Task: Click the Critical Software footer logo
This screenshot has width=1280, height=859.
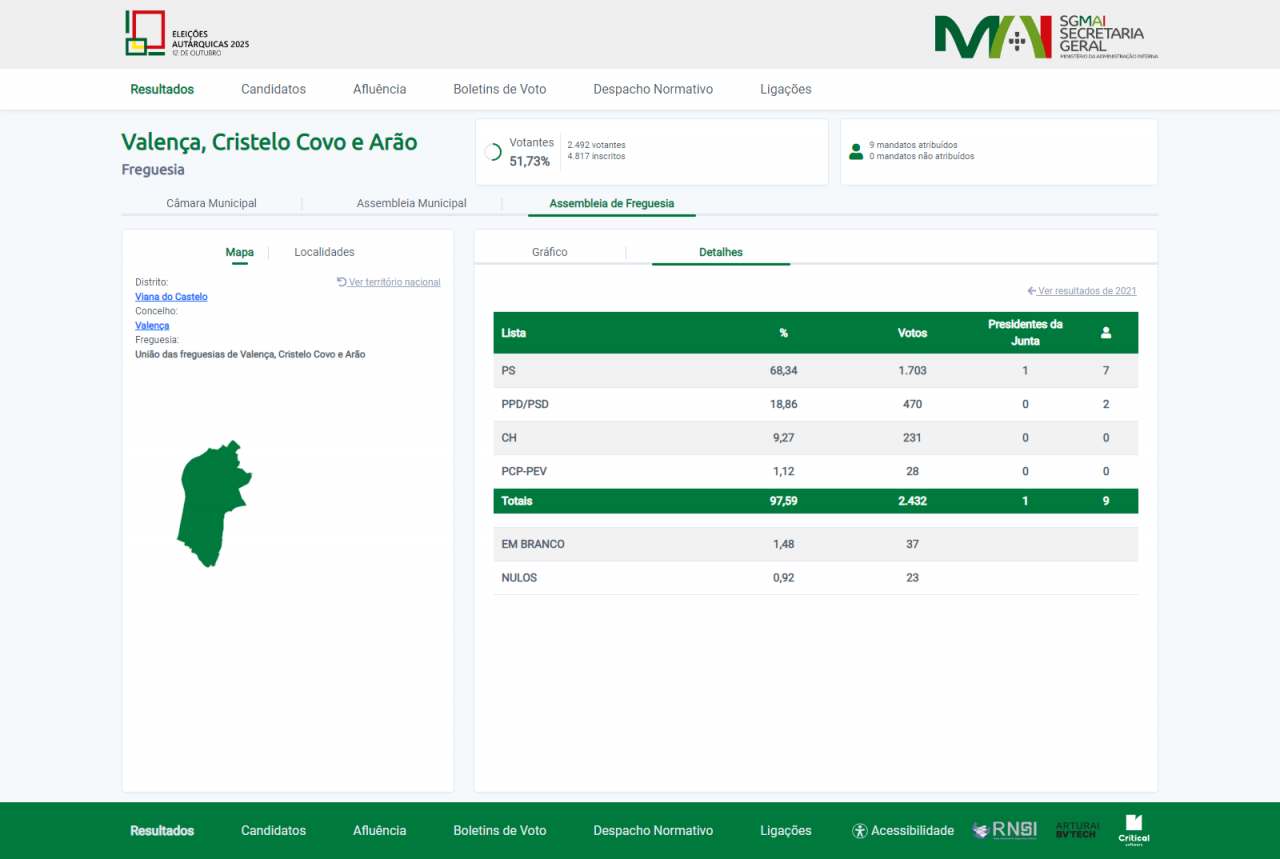Action: (x=1133, y=830)
